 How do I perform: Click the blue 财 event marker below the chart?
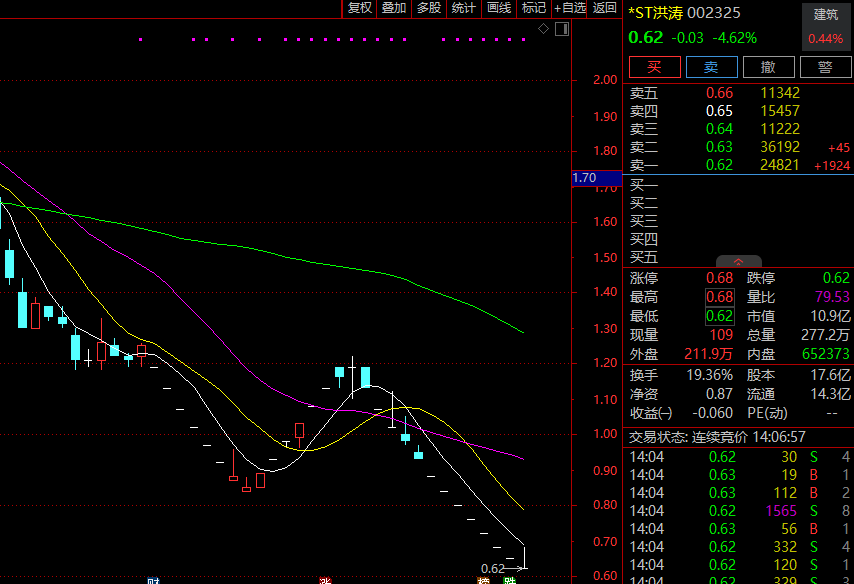coord(153,581)
